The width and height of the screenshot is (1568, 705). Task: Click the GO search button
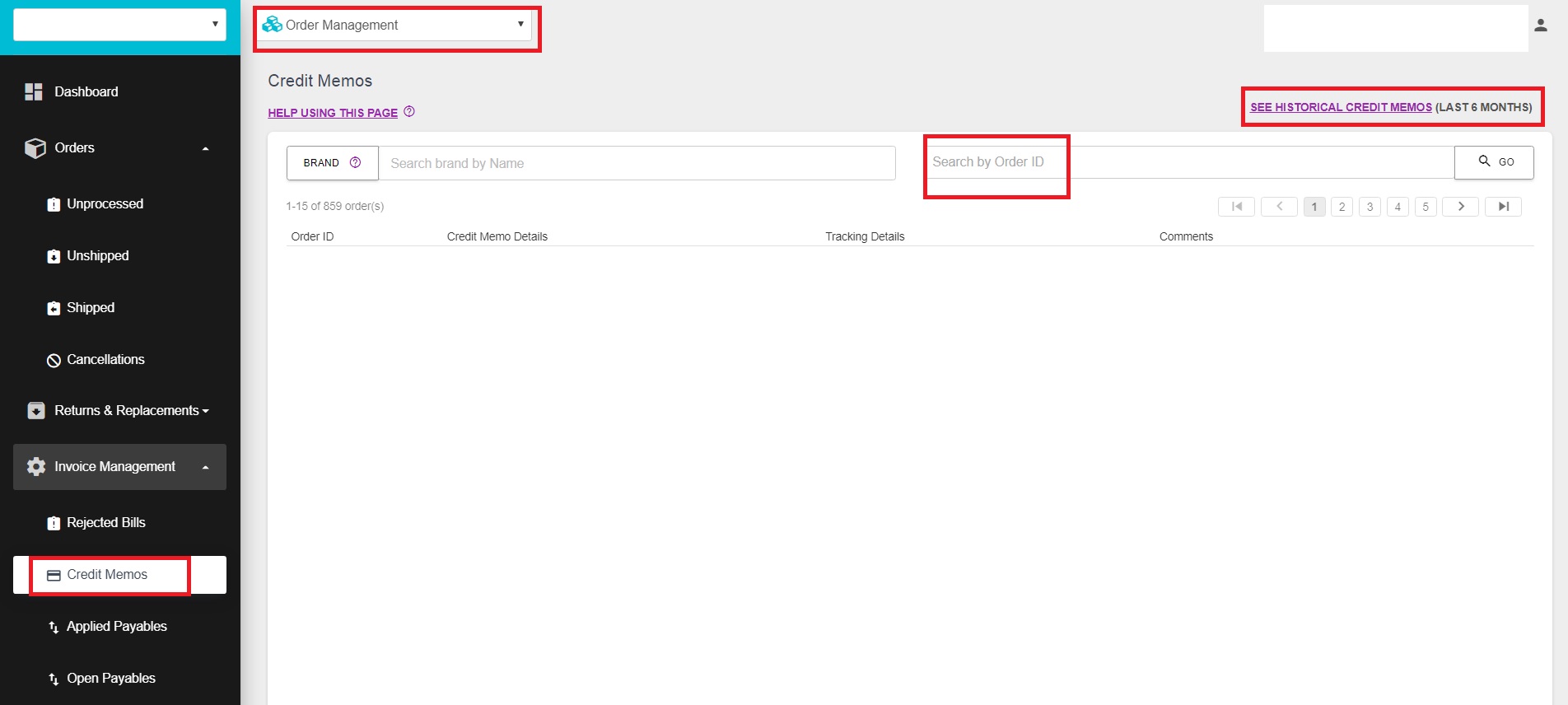coord(1494,162)
